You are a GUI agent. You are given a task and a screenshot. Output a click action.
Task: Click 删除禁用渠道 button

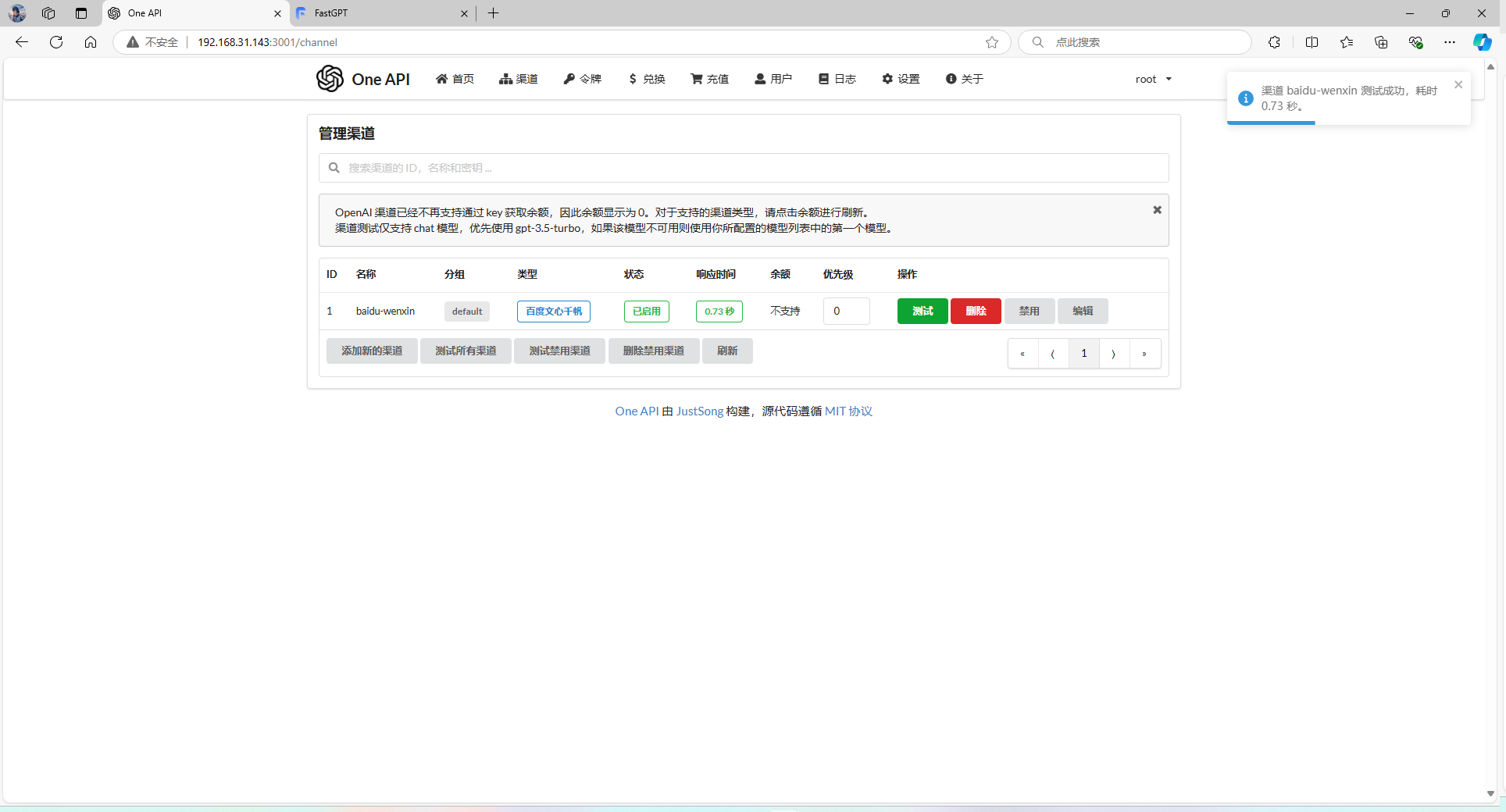[x=654, y=351]
